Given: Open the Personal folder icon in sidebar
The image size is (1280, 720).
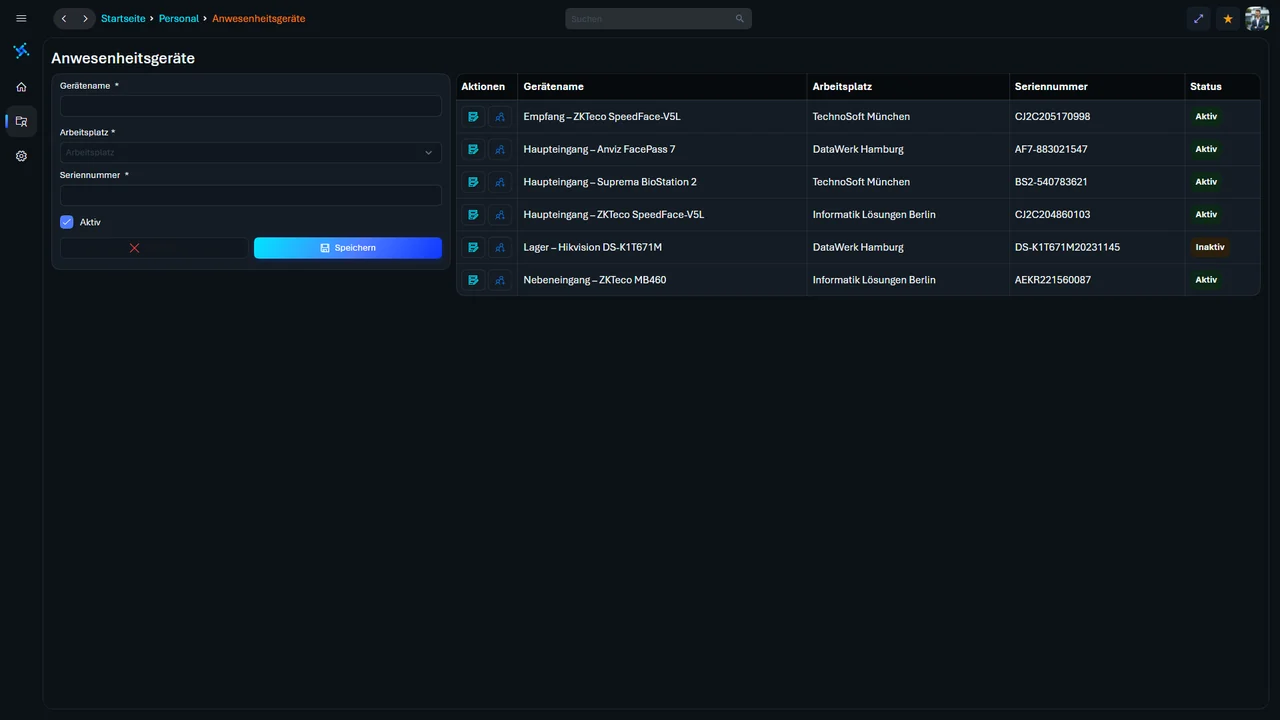Looking at the screenshot, I should (21, 121).
